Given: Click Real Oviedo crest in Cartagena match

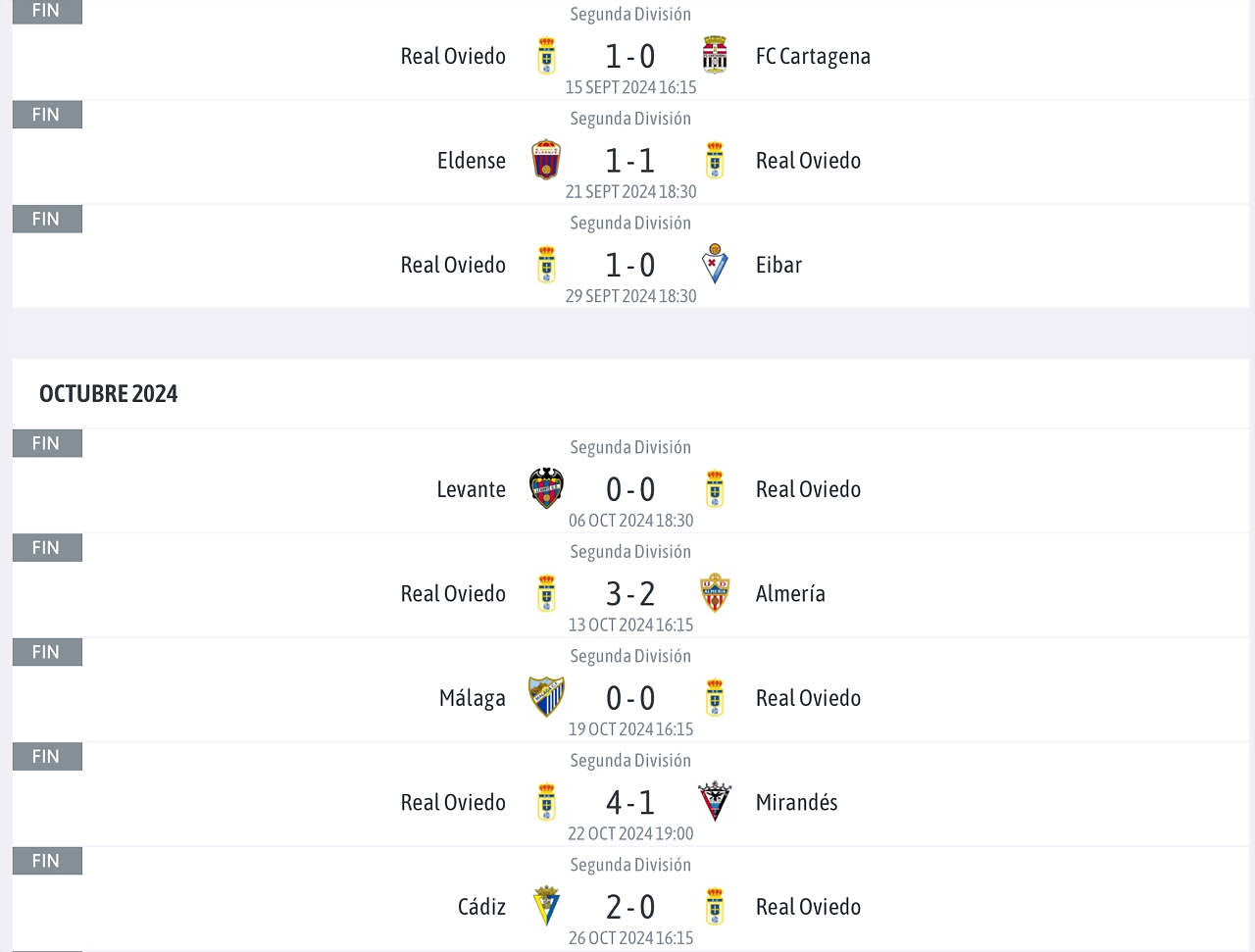Looking at the screenshot, I should coord(546,56).
